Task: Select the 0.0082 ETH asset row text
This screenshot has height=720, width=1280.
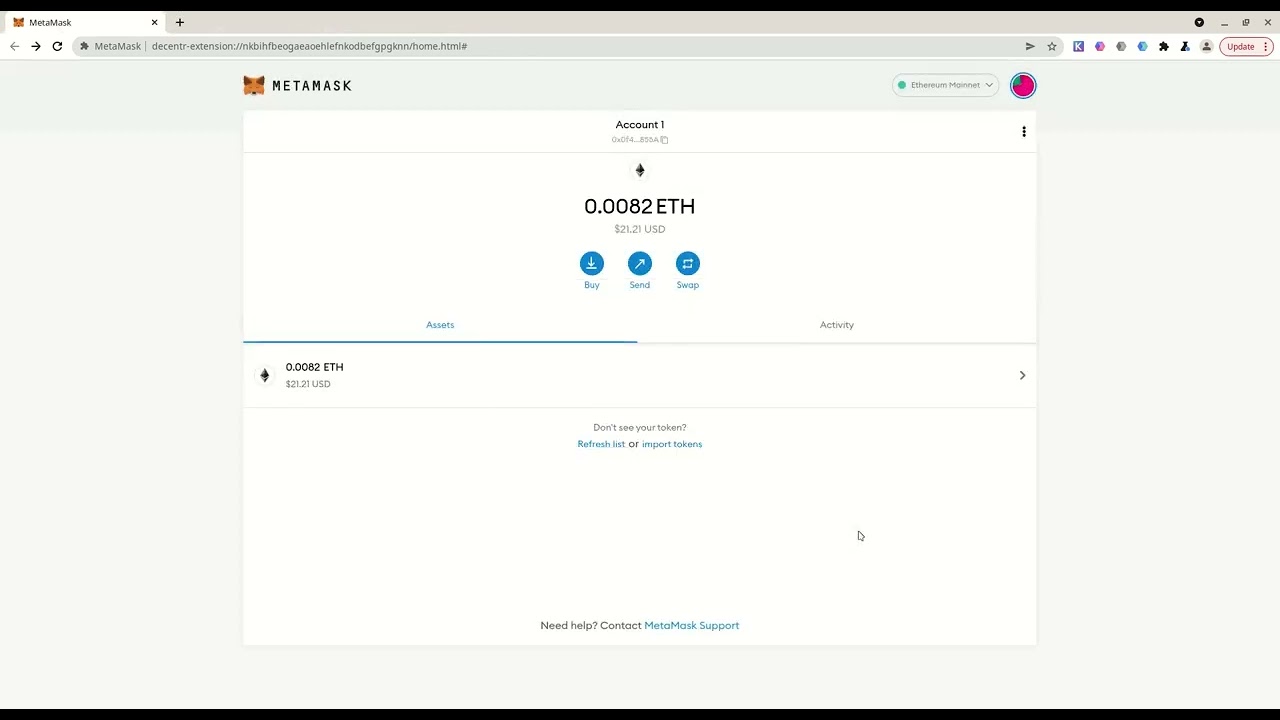Action: [315, 367]
